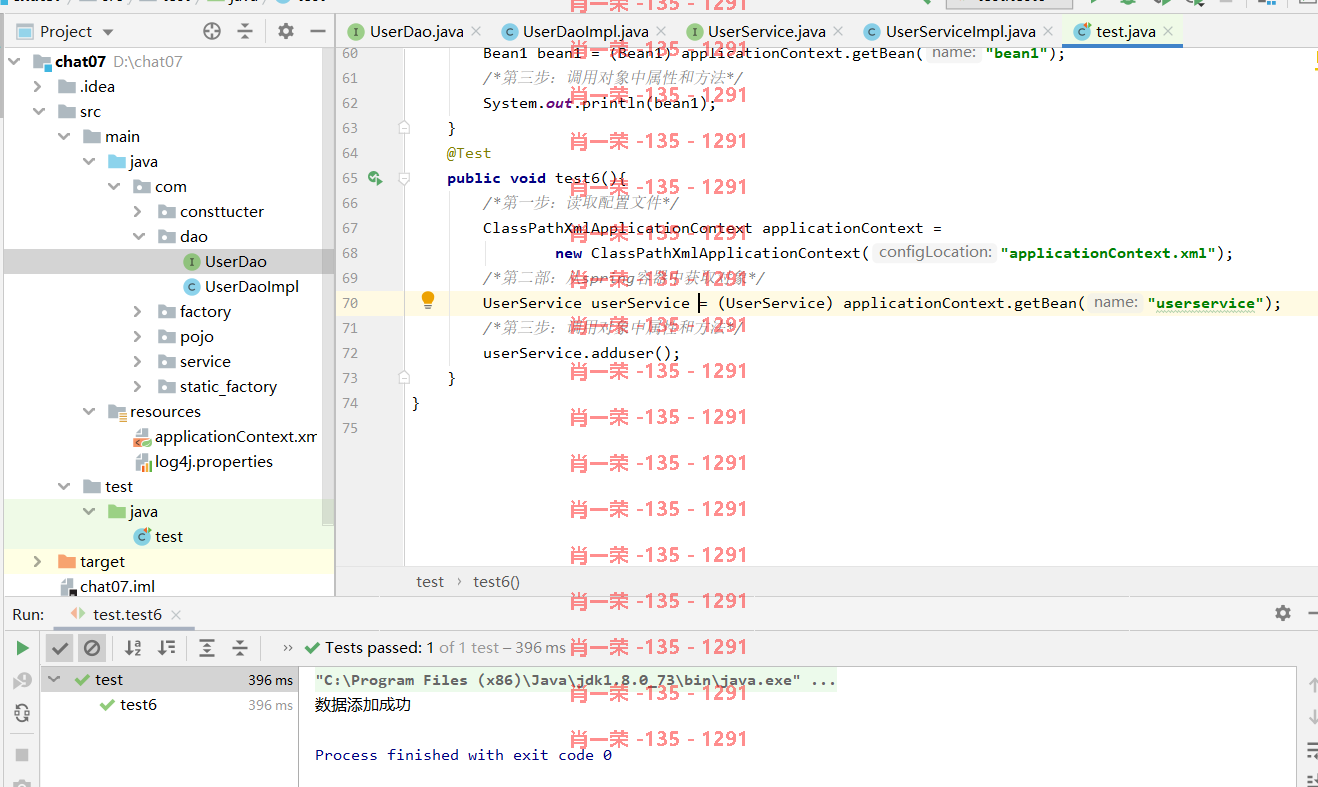1318x787 pixels.
Task: Expand the target folder
Action: pyautogui.click(x=38, y=562)
